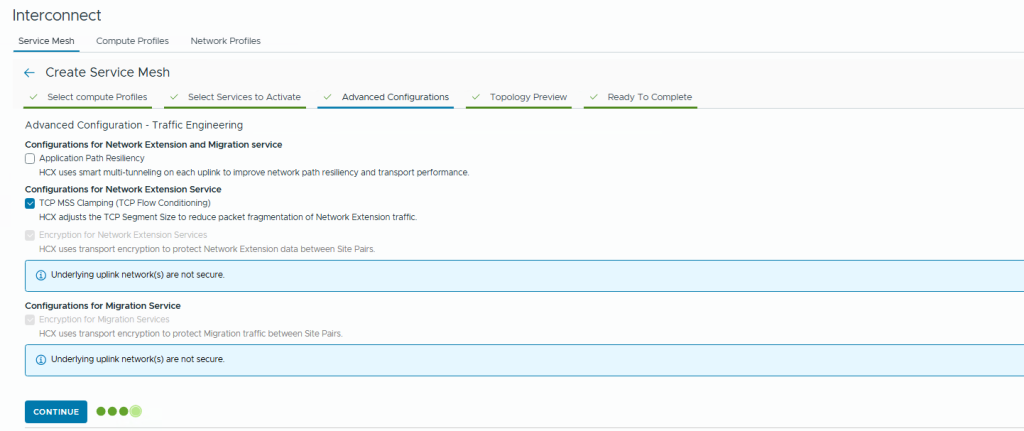Go back using the left arrow icon

point(29,72)
